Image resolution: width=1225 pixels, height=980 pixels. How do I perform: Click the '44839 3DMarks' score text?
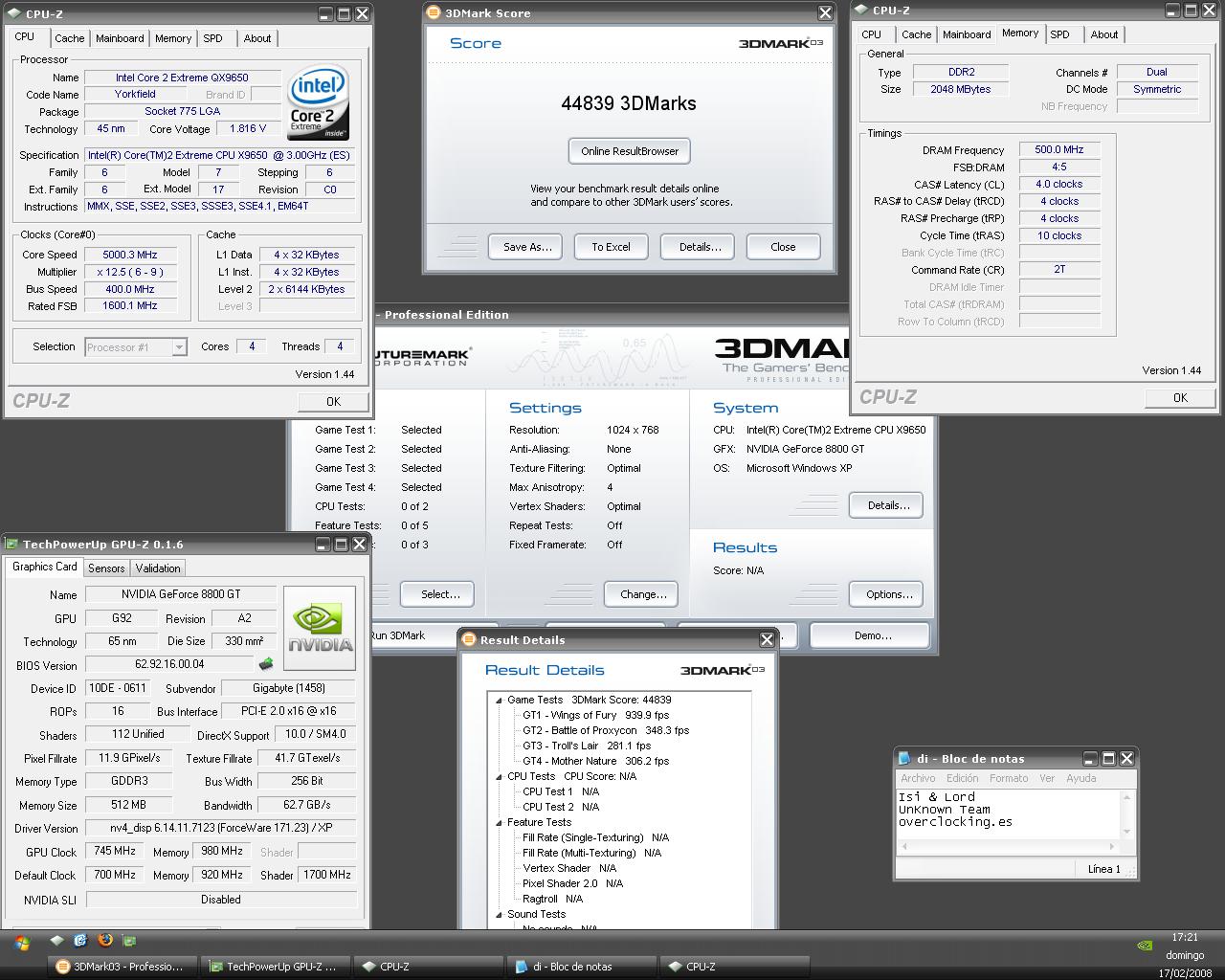629,103
